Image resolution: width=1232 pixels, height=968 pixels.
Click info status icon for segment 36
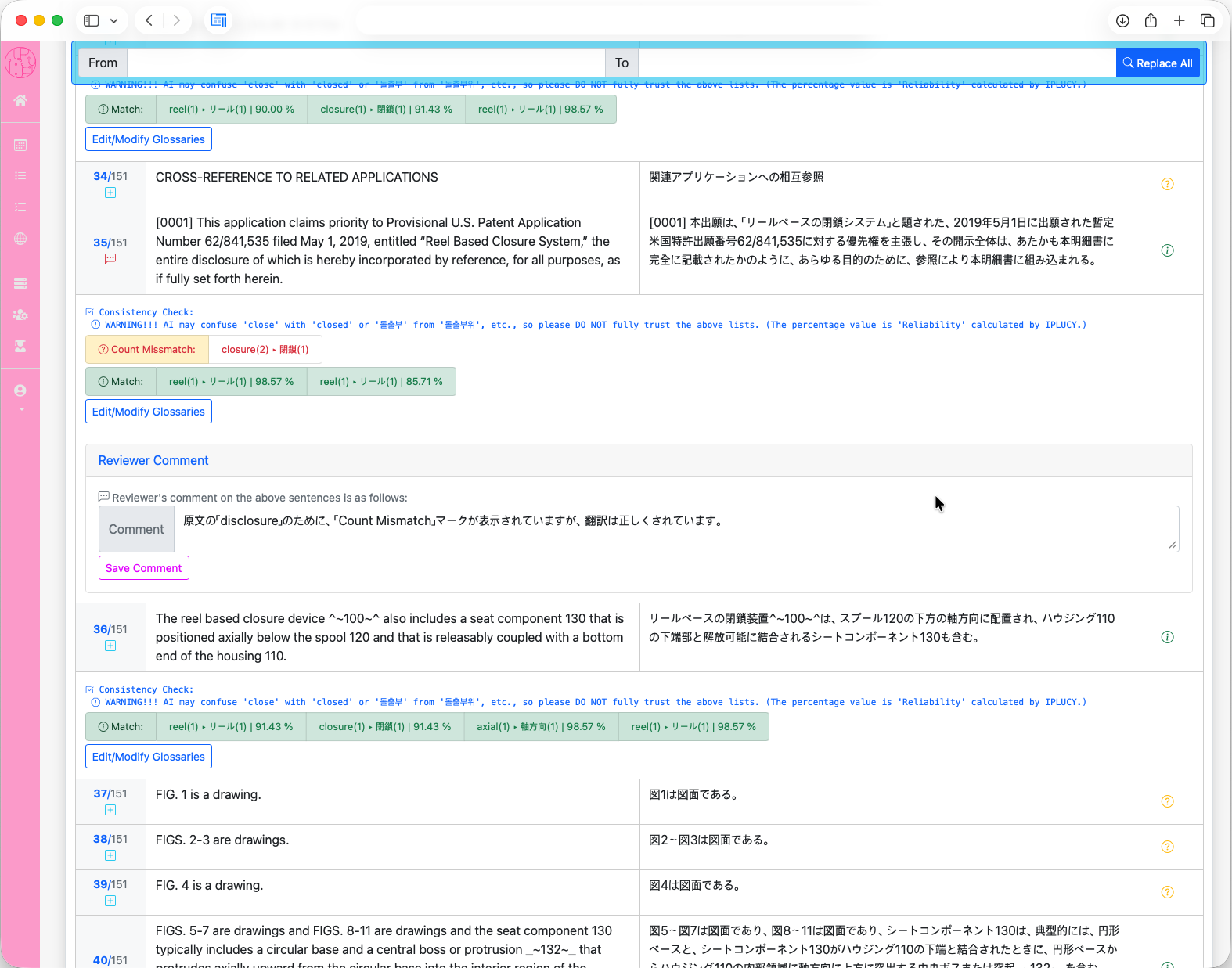pos(1167,637)
